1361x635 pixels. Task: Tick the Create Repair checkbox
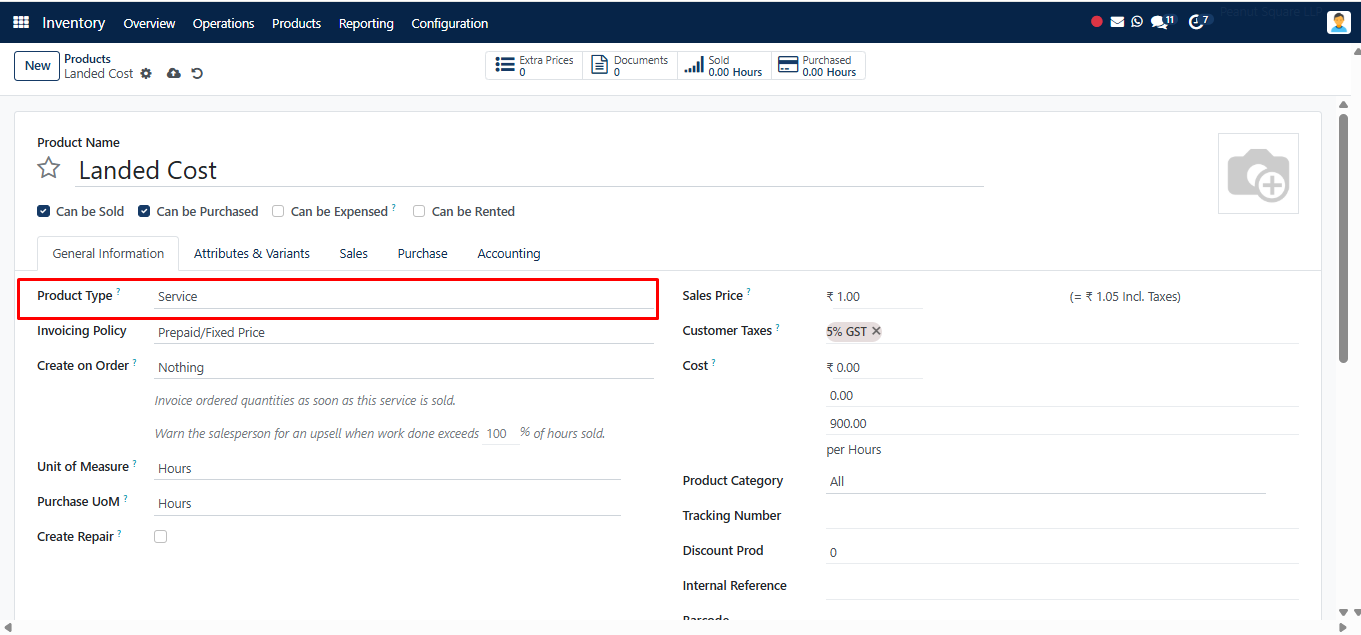(160, 537)
